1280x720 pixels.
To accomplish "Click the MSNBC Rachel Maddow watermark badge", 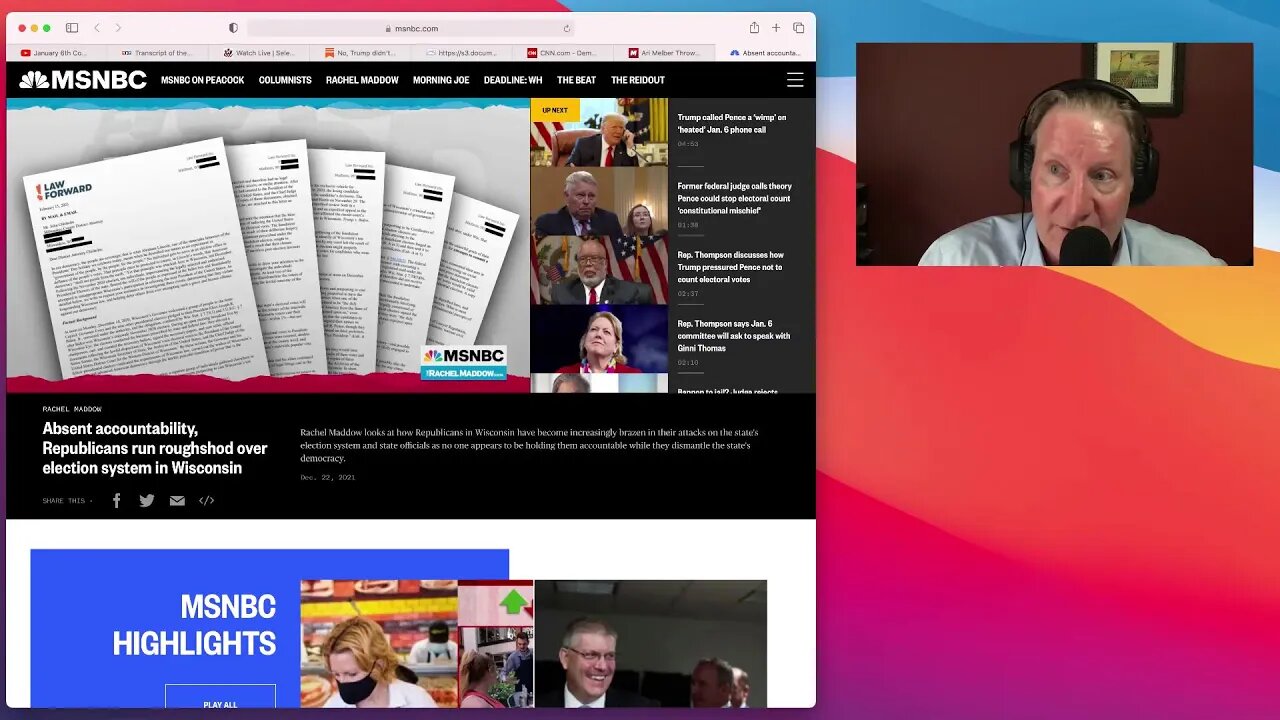I will [464, 362].
